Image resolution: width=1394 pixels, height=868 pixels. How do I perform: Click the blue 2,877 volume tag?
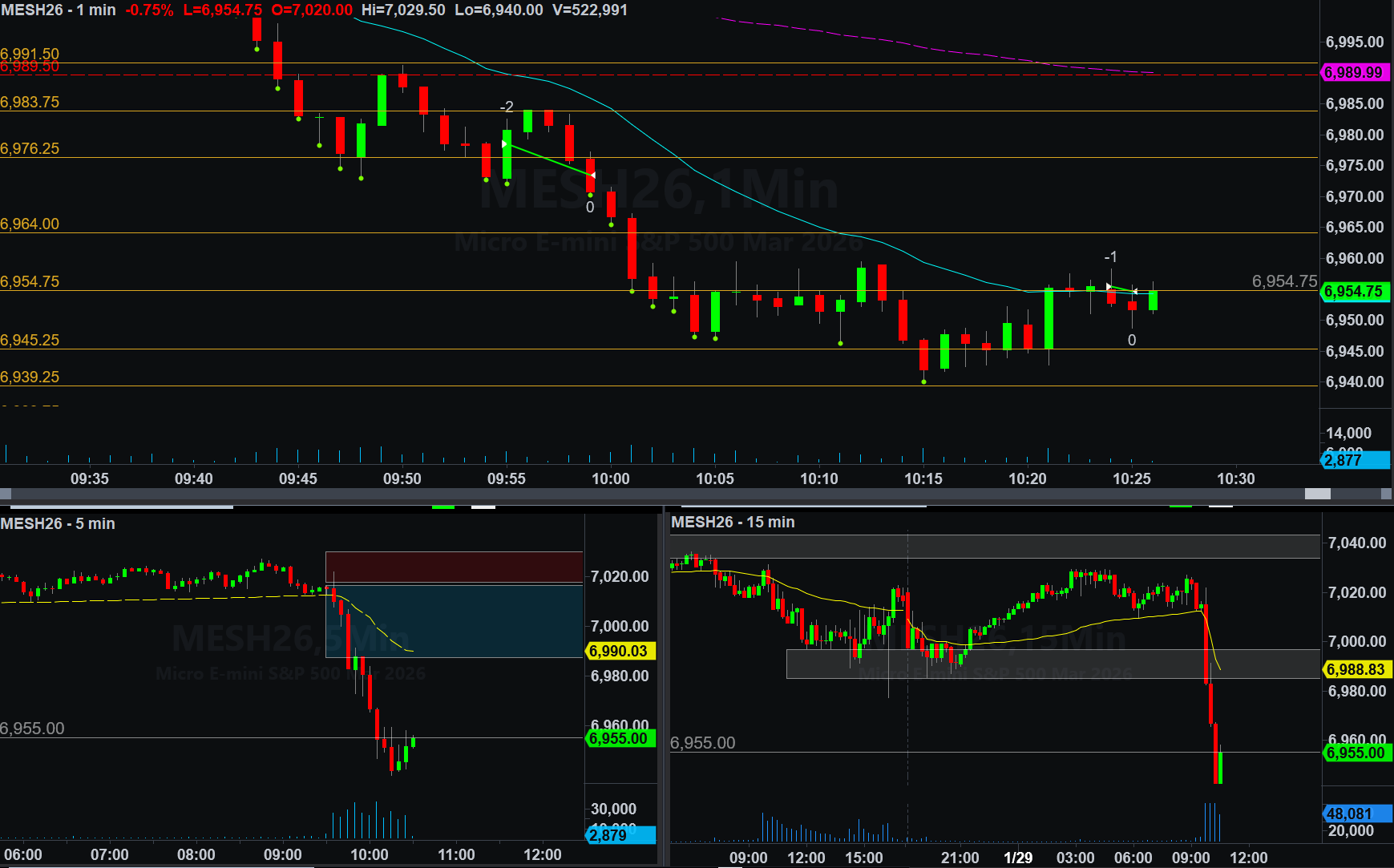point(1354,460)
